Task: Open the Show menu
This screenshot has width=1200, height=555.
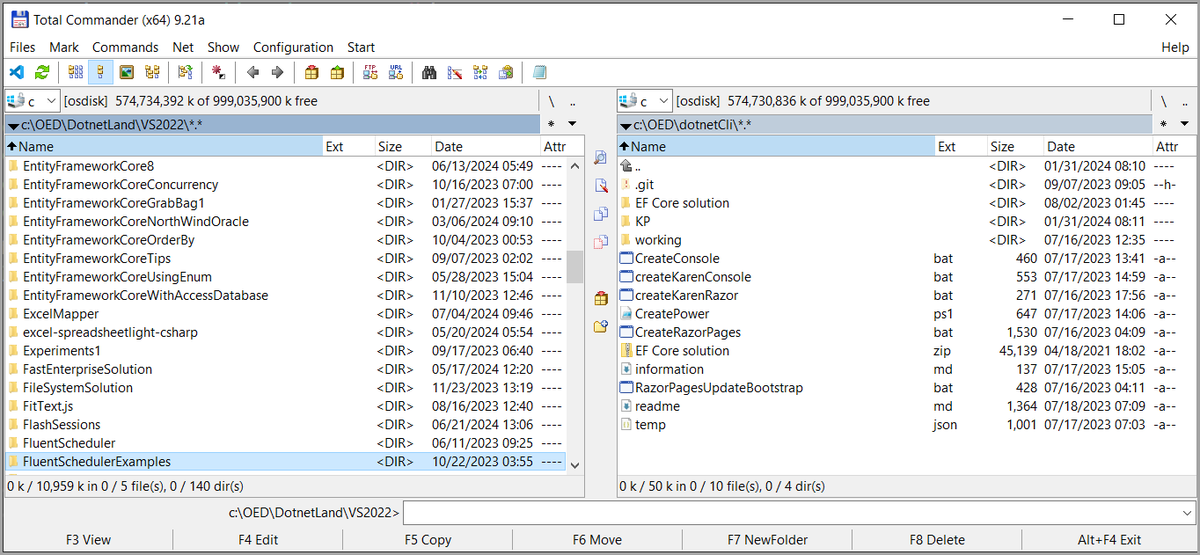Action: 223,47
